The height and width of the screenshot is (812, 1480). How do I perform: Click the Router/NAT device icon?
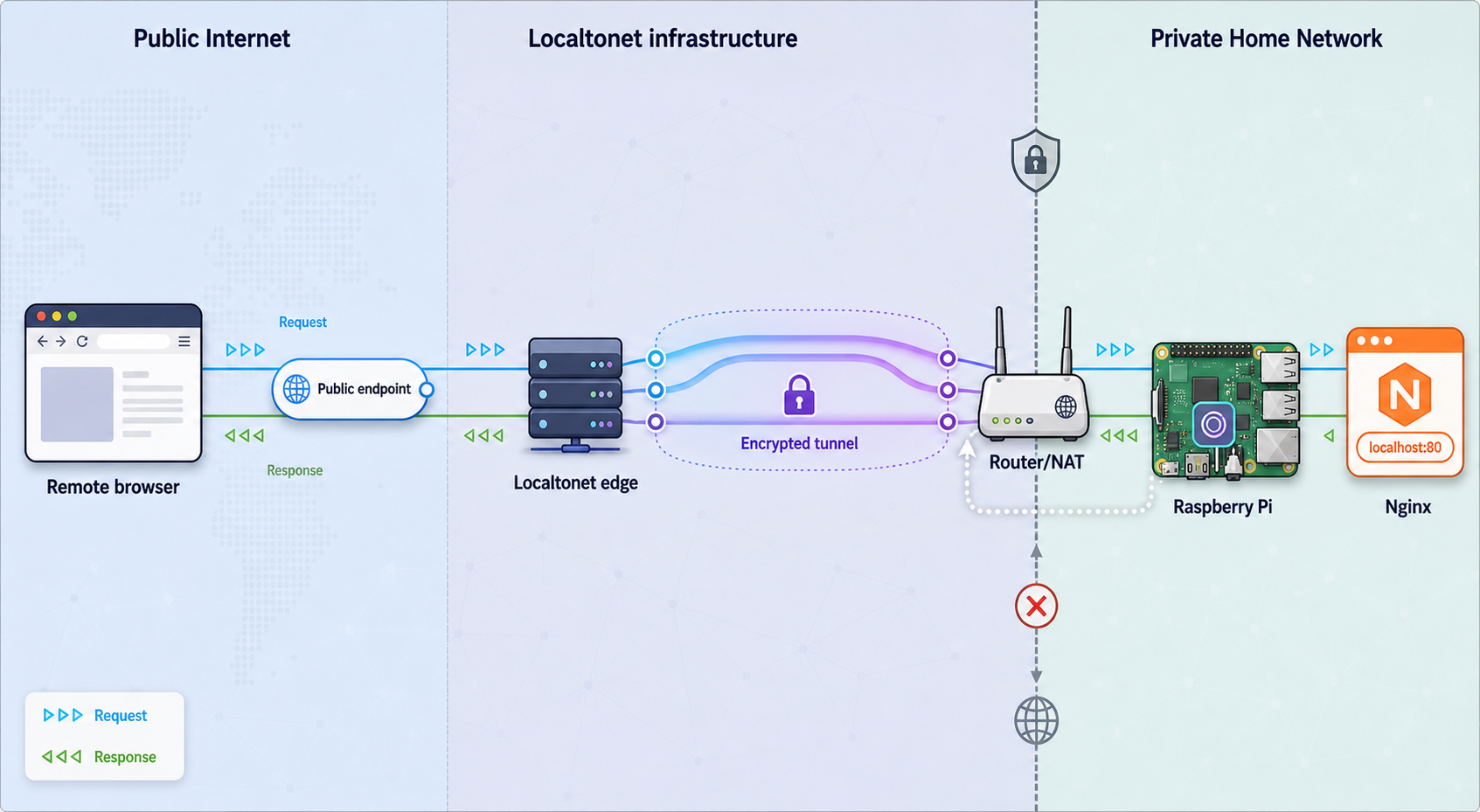click(1033, 374)
